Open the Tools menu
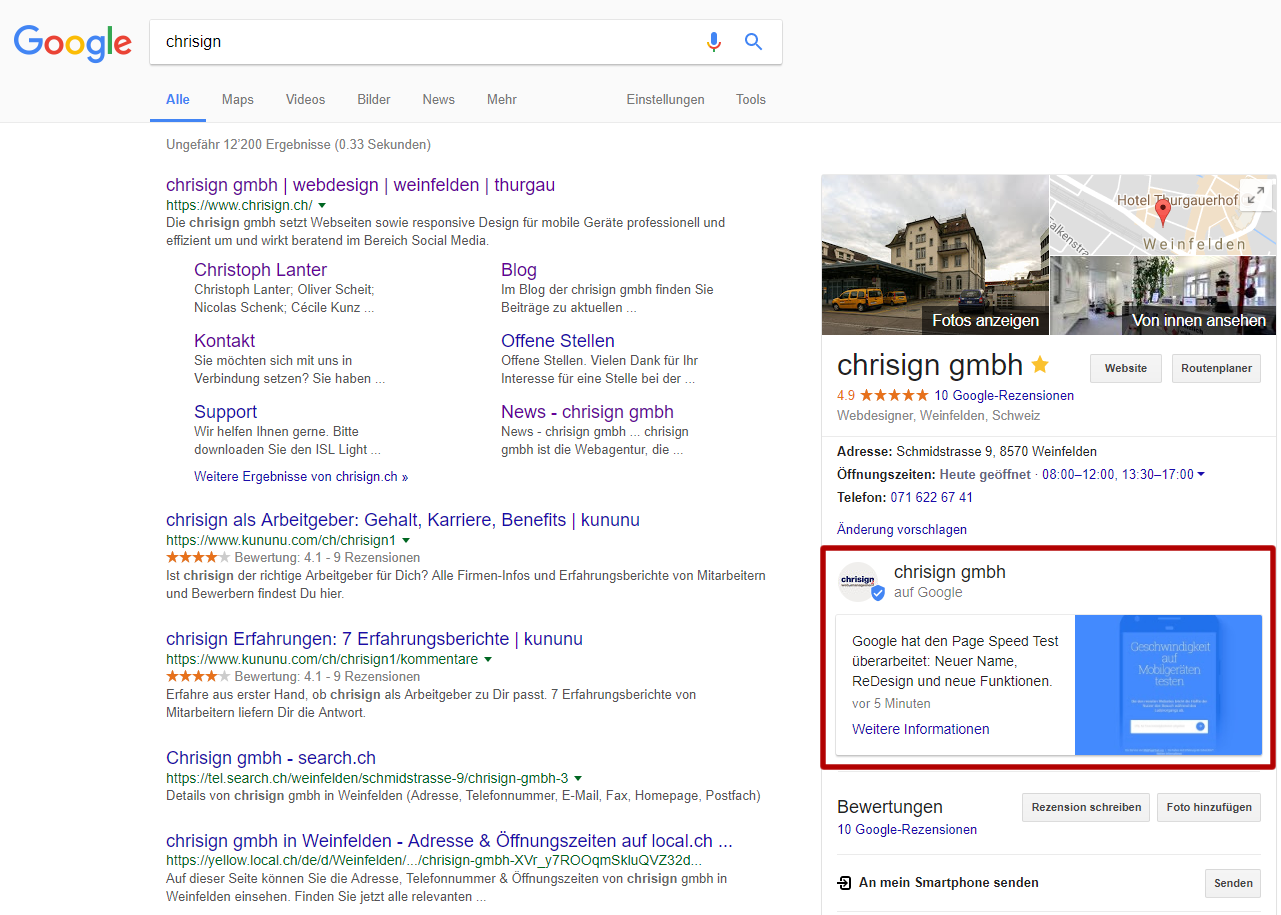Viewport: 1281px width, 915px height. [x=751, y=99]
